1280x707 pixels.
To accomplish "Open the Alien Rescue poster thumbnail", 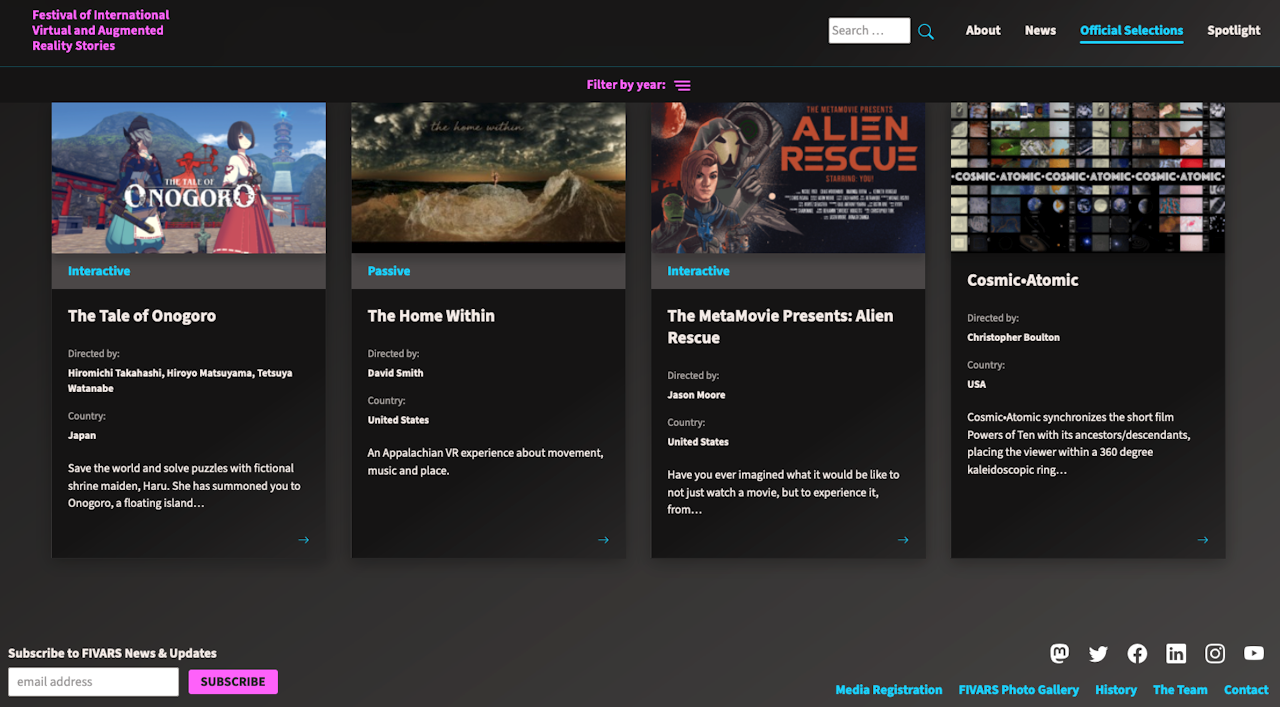I will [x=788, y=178].
